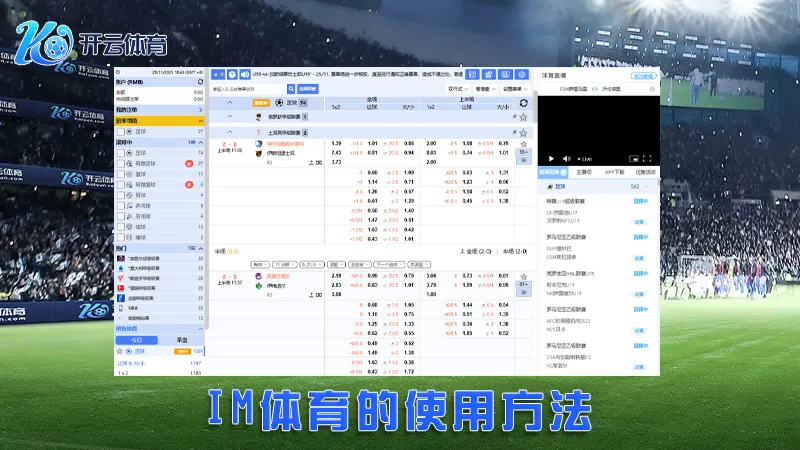Favorite the first match with the star
This screenshot has width=800, height=450.
pyautogui.click(x=523, y=144)
